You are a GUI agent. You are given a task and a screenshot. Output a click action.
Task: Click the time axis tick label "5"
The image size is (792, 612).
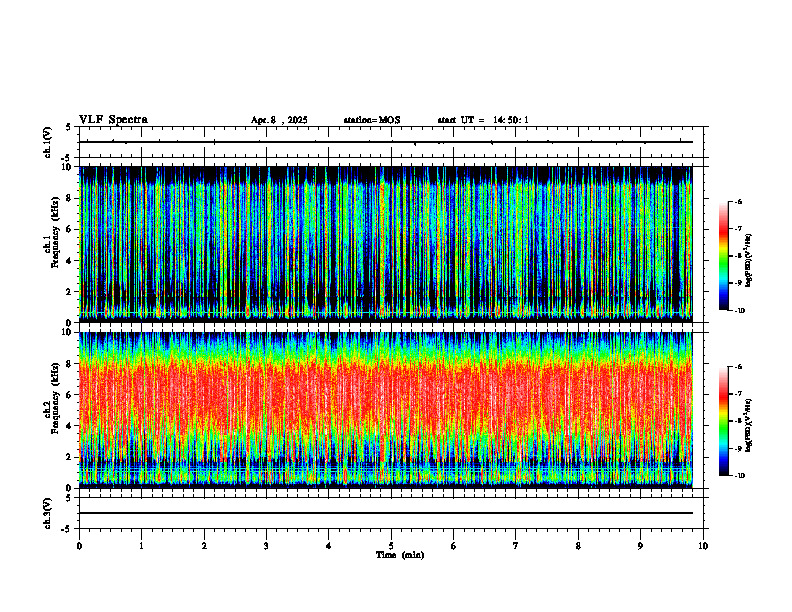[x=391, y=546]
